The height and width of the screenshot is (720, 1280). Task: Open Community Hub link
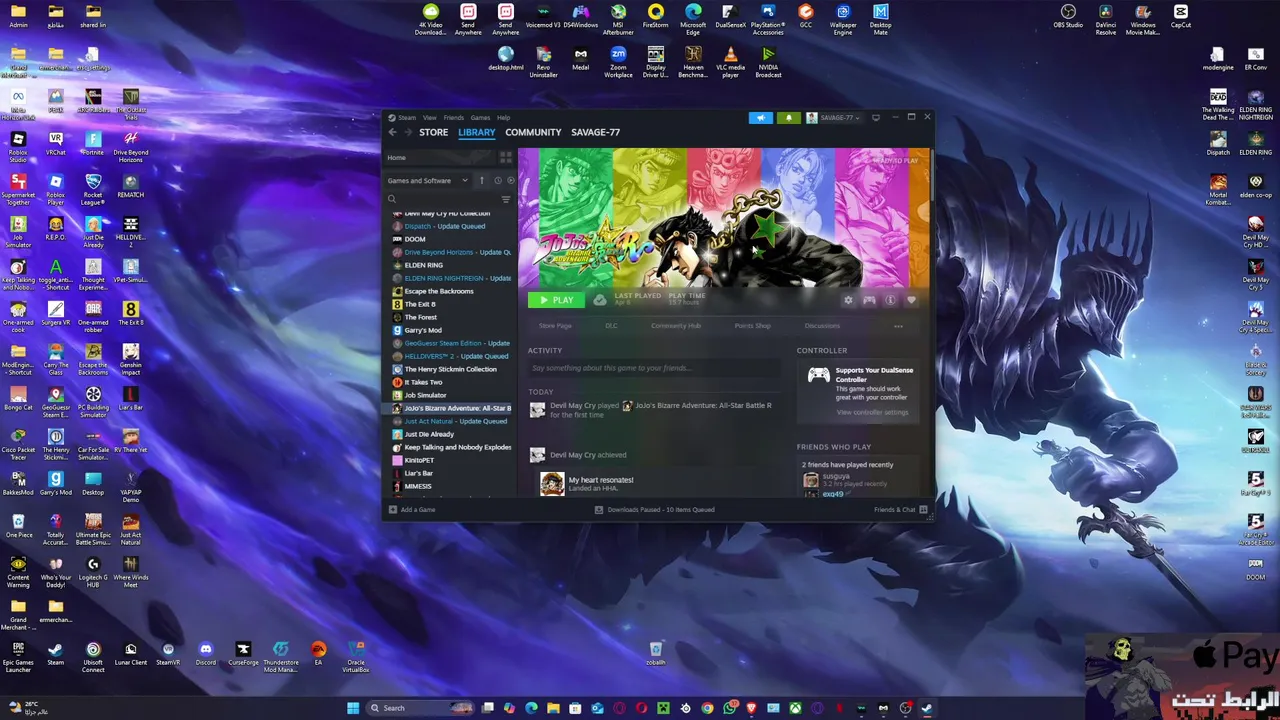tap(676, 326)
